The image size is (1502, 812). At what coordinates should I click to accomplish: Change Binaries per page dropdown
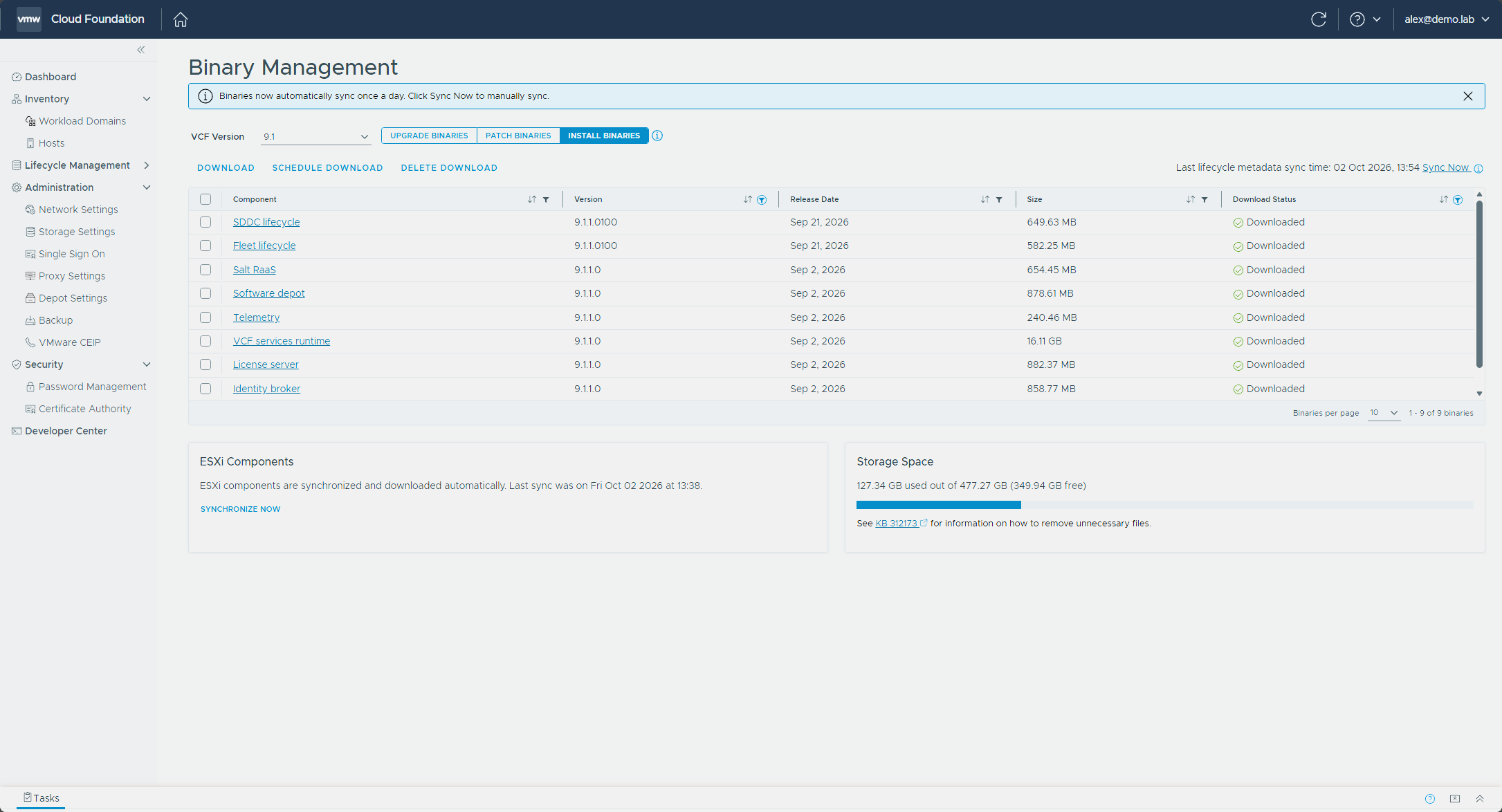tap(1384, 413)
